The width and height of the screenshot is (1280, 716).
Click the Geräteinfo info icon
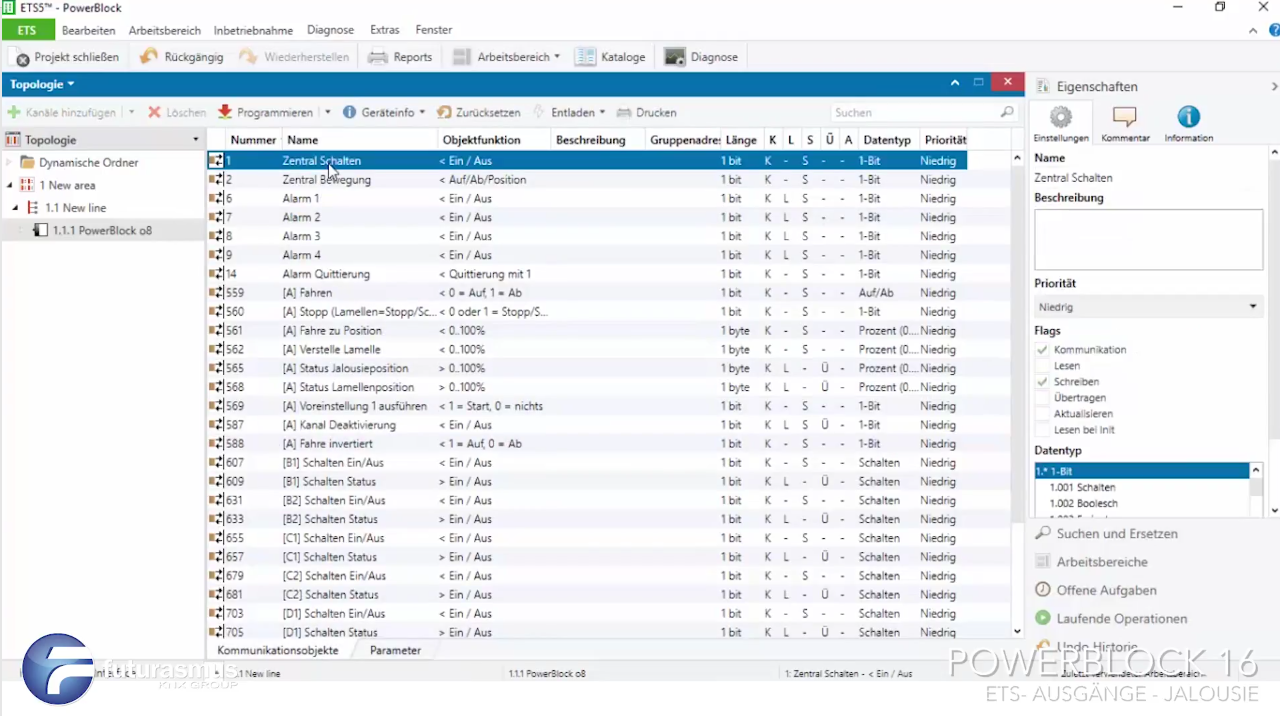349,113
